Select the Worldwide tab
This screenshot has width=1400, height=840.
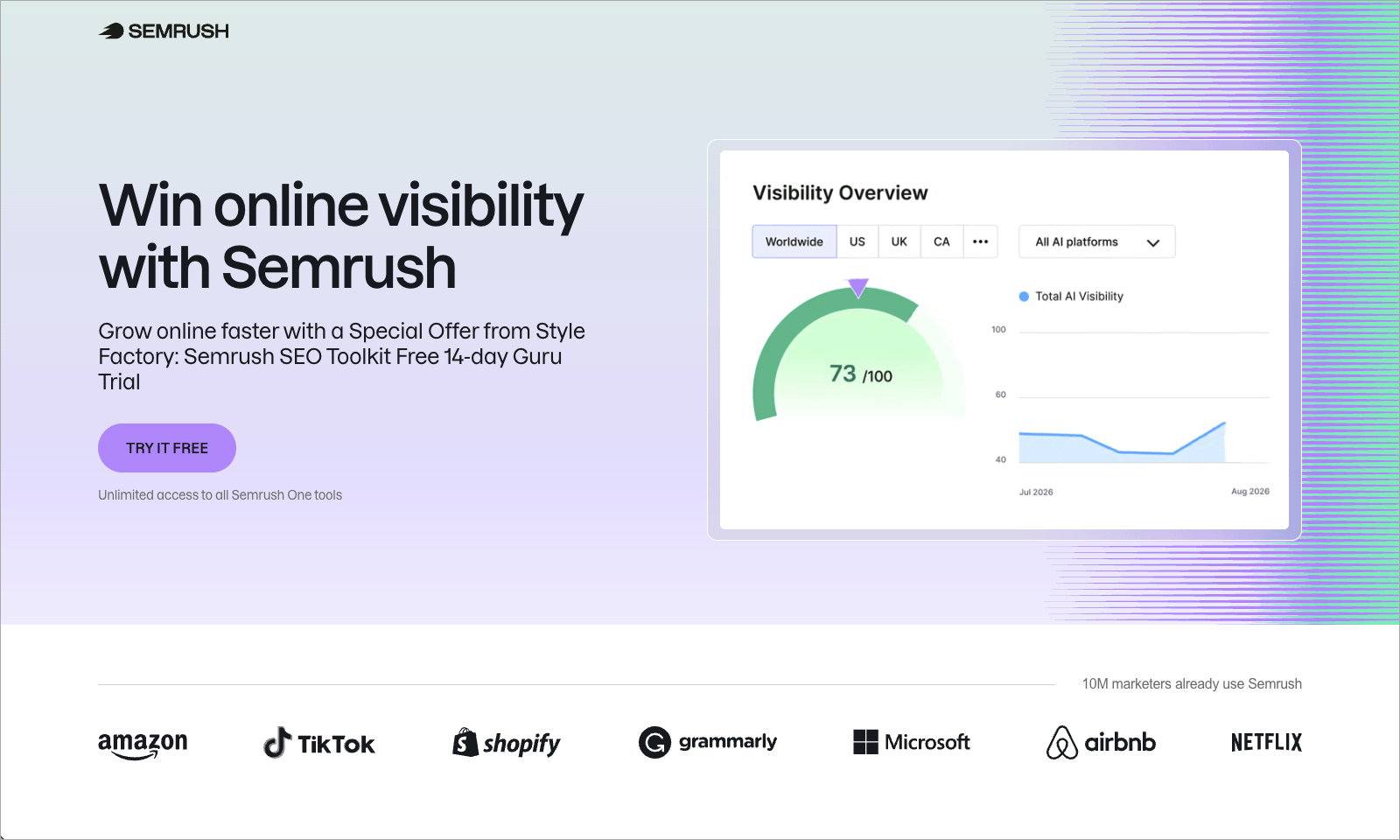point(794,241)
